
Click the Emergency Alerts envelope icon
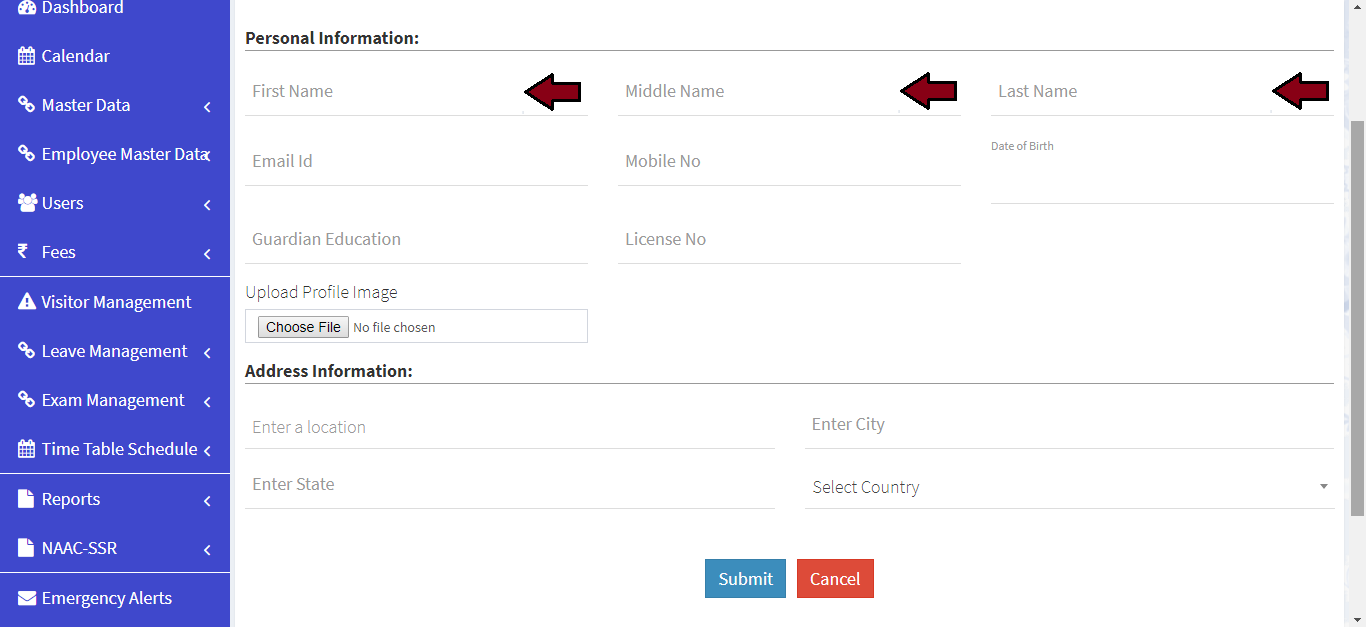coord(27,598)
